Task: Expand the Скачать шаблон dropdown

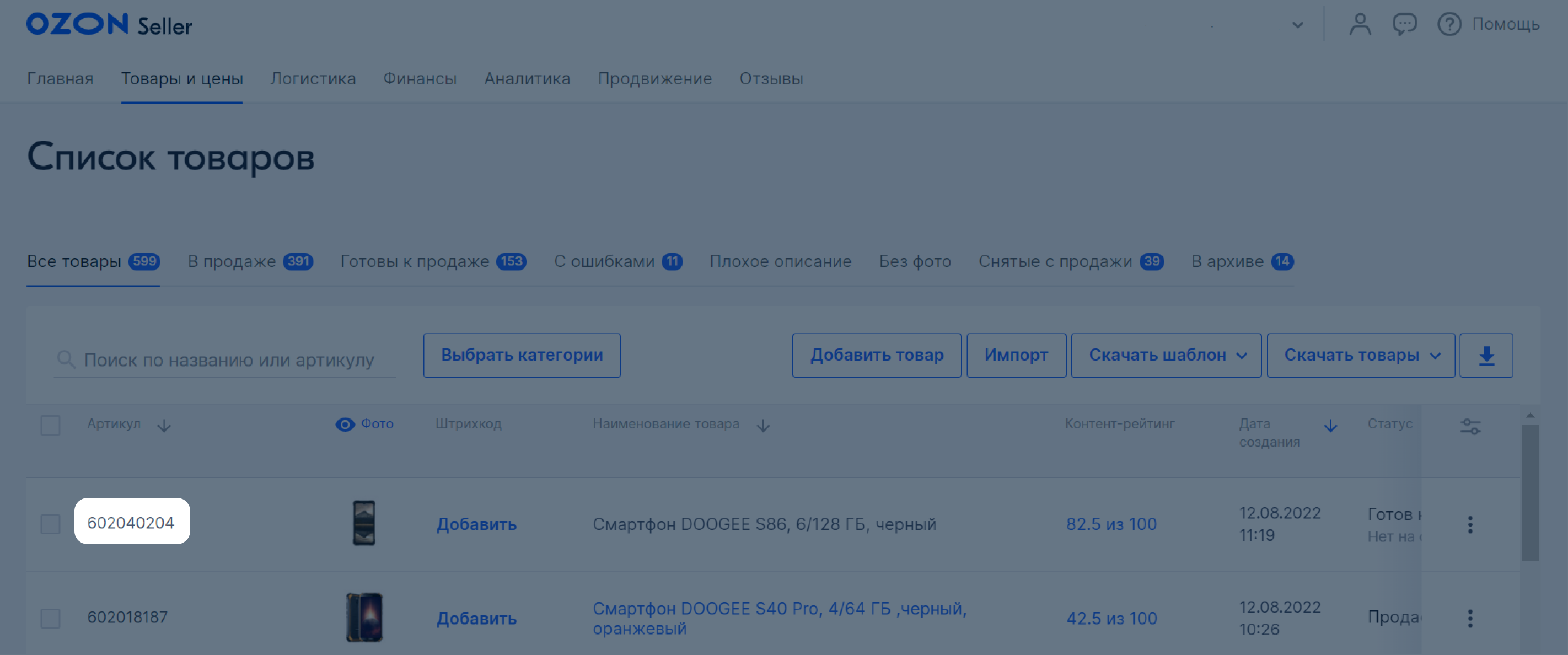Action: [x=1166, y=356]
